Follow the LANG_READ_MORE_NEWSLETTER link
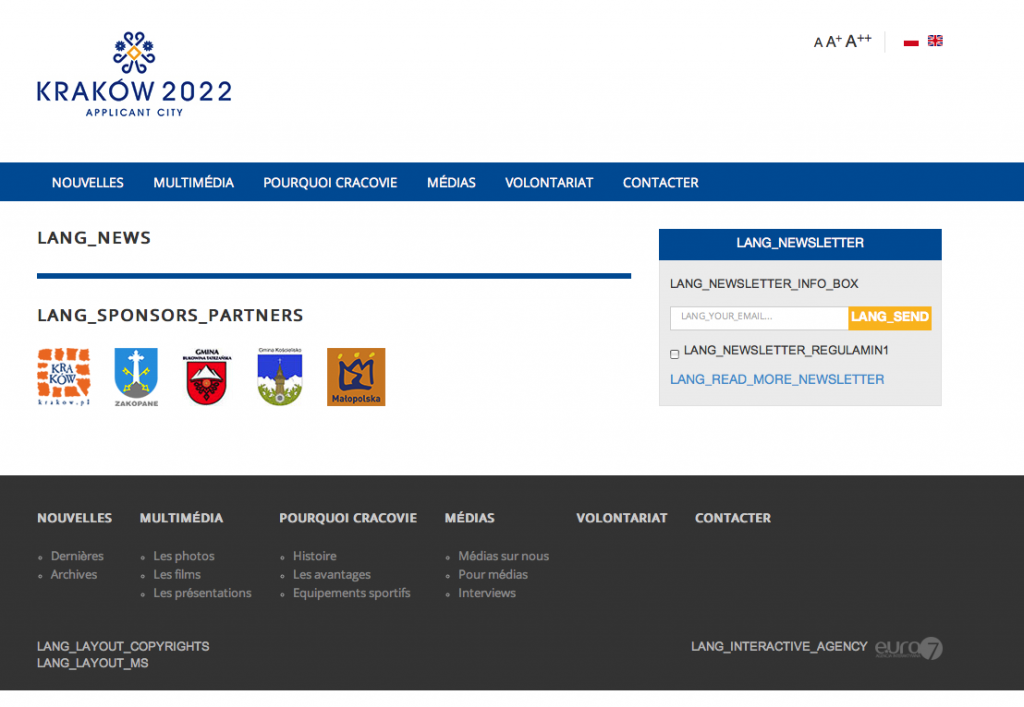 point(777,380)
